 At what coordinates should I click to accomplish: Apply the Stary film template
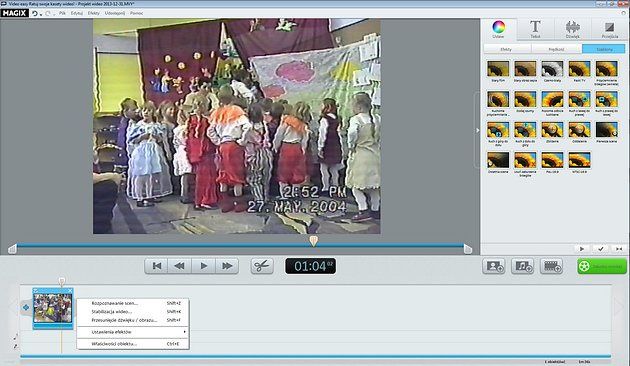pos(498,69)
